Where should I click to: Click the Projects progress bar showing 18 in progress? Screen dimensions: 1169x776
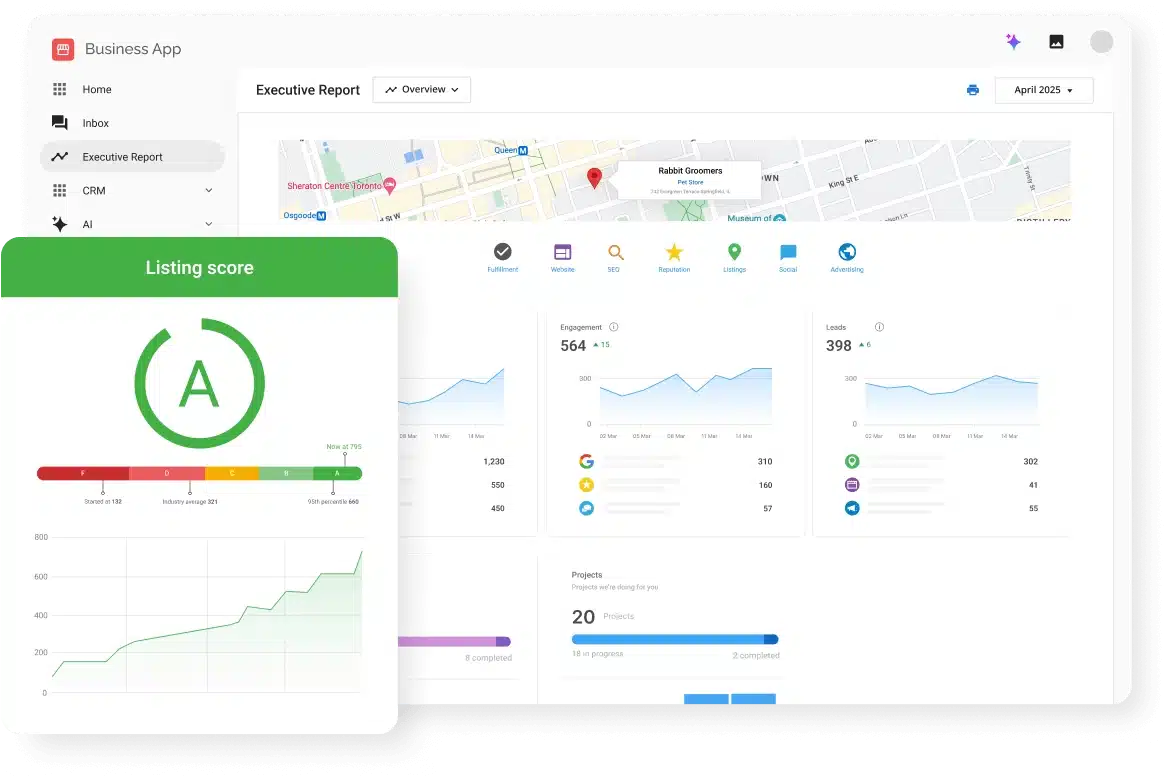[x=675, y=639]
